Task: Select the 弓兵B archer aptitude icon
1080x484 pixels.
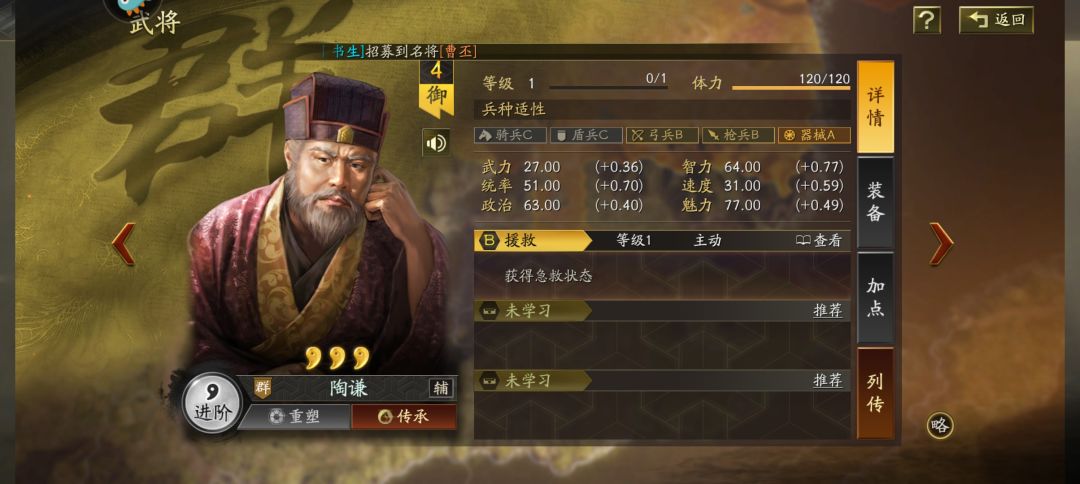Action: [662, 135]
